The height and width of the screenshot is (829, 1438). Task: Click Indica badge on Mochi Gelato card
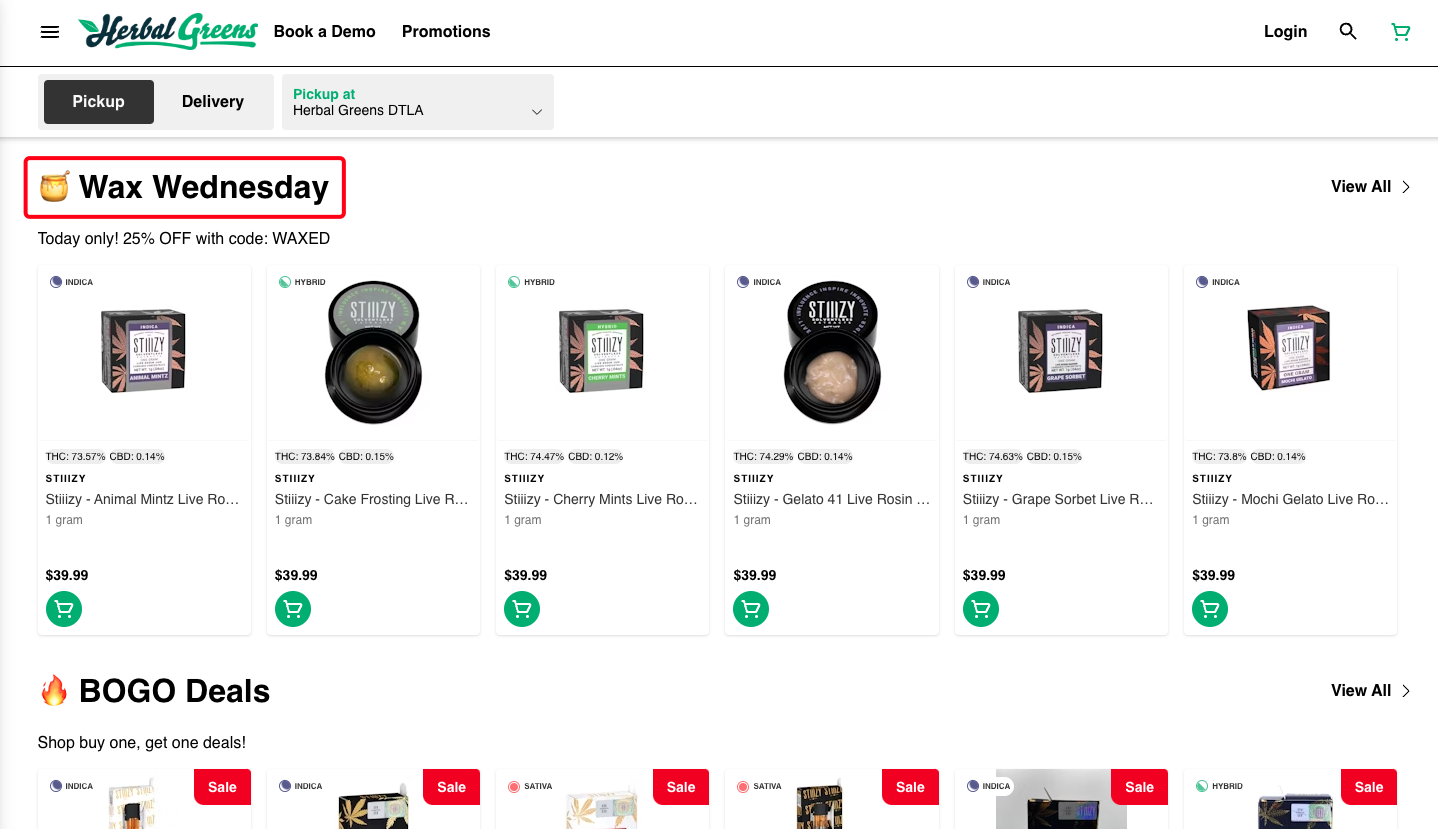point(1218,282)
